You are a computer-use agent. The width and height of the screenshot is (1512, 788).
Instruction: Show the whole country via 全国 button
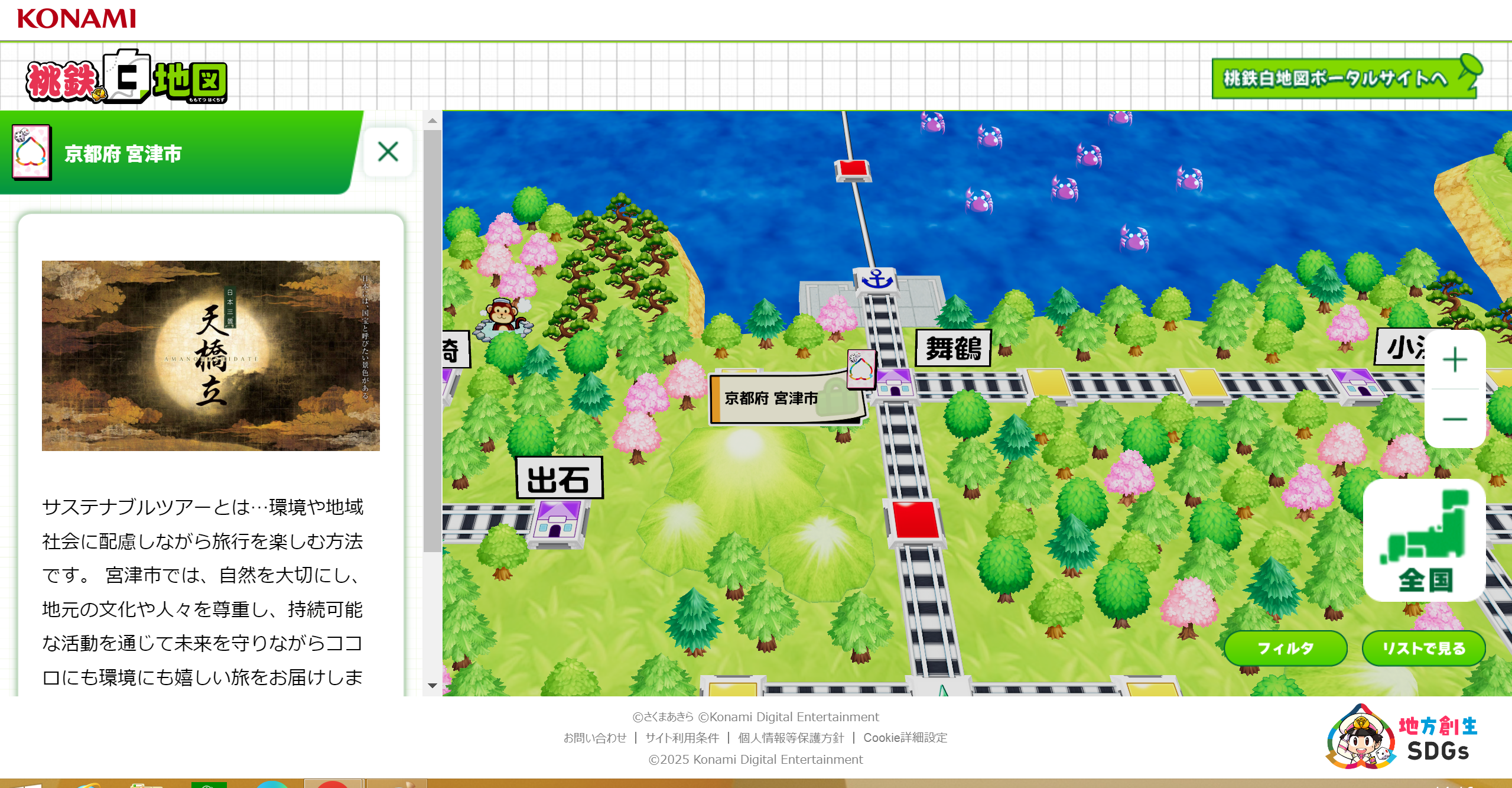coord(1424,540)
